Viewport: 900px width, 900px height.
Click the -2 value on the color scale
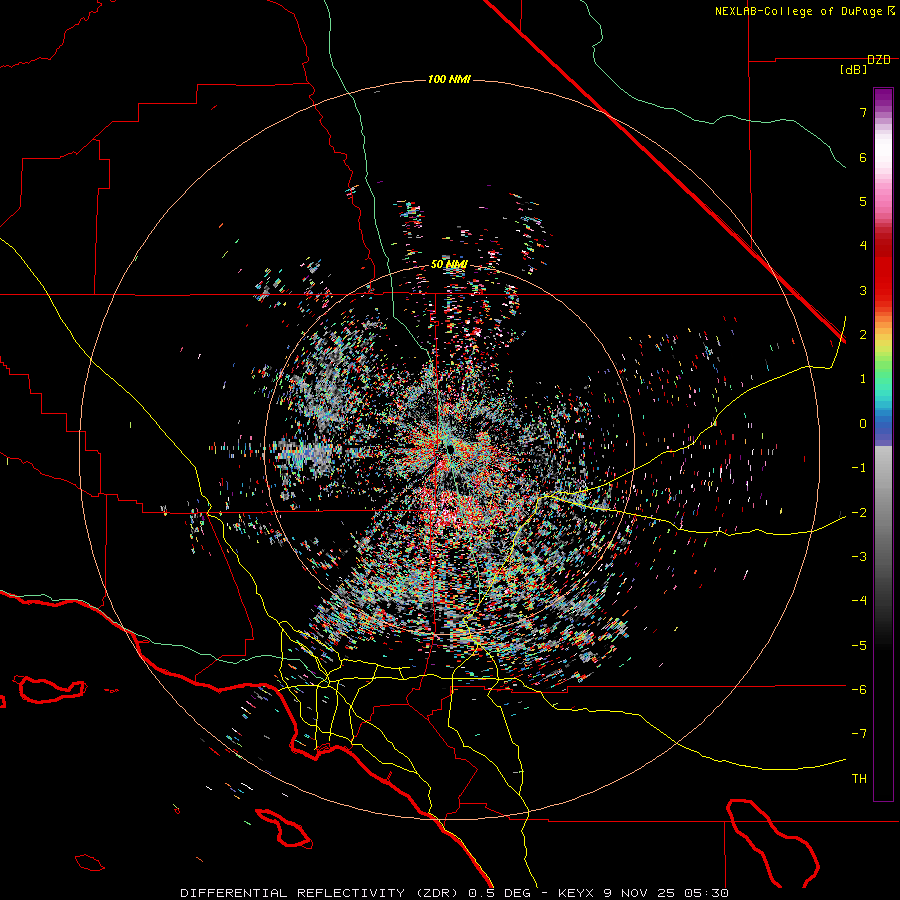tap(859, 512)
